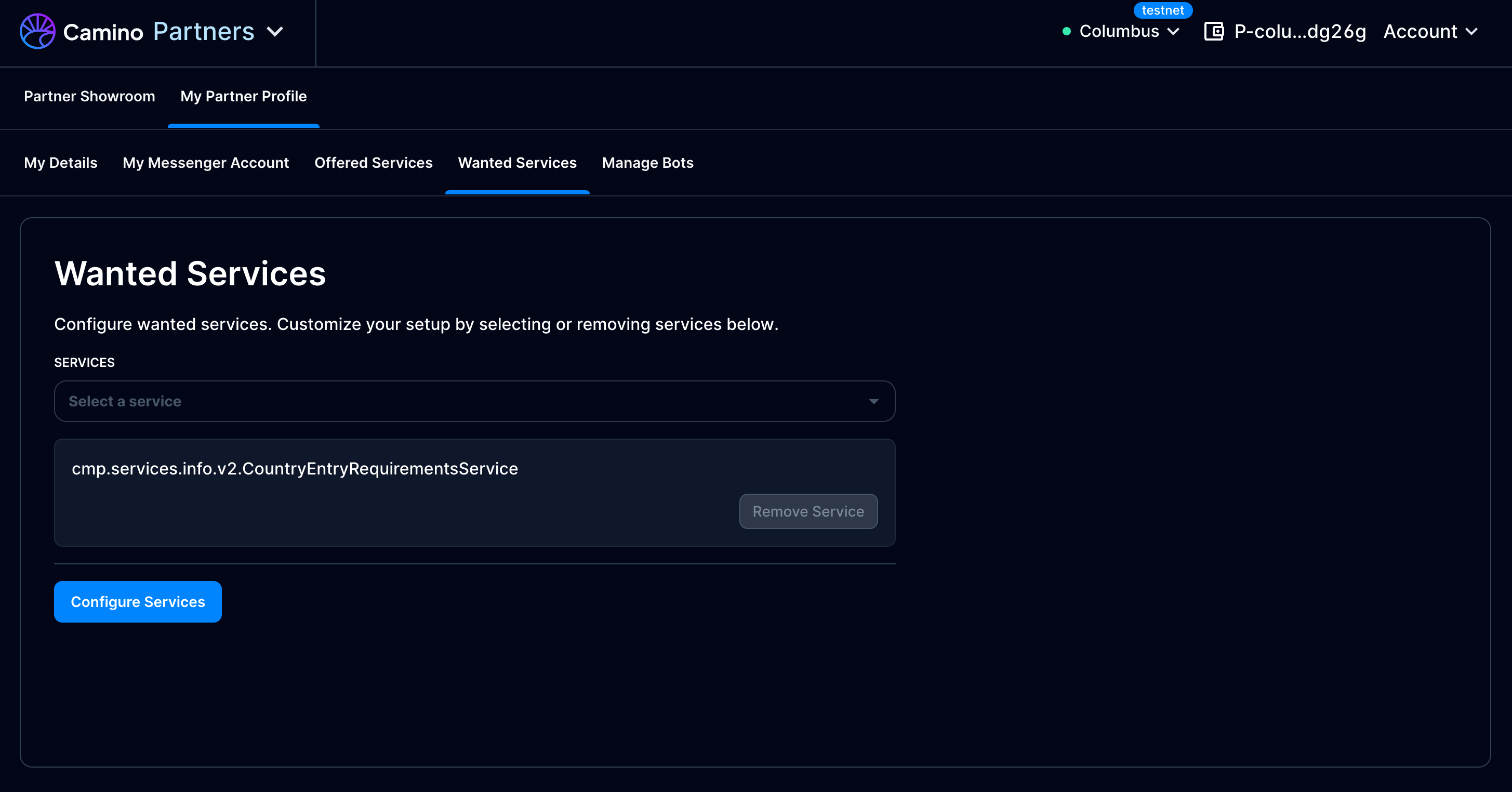Image resolution: width=1512 pixels, height=792 pixels.
Task: Open the Manage Bots tab
Action: coord(647,163)
